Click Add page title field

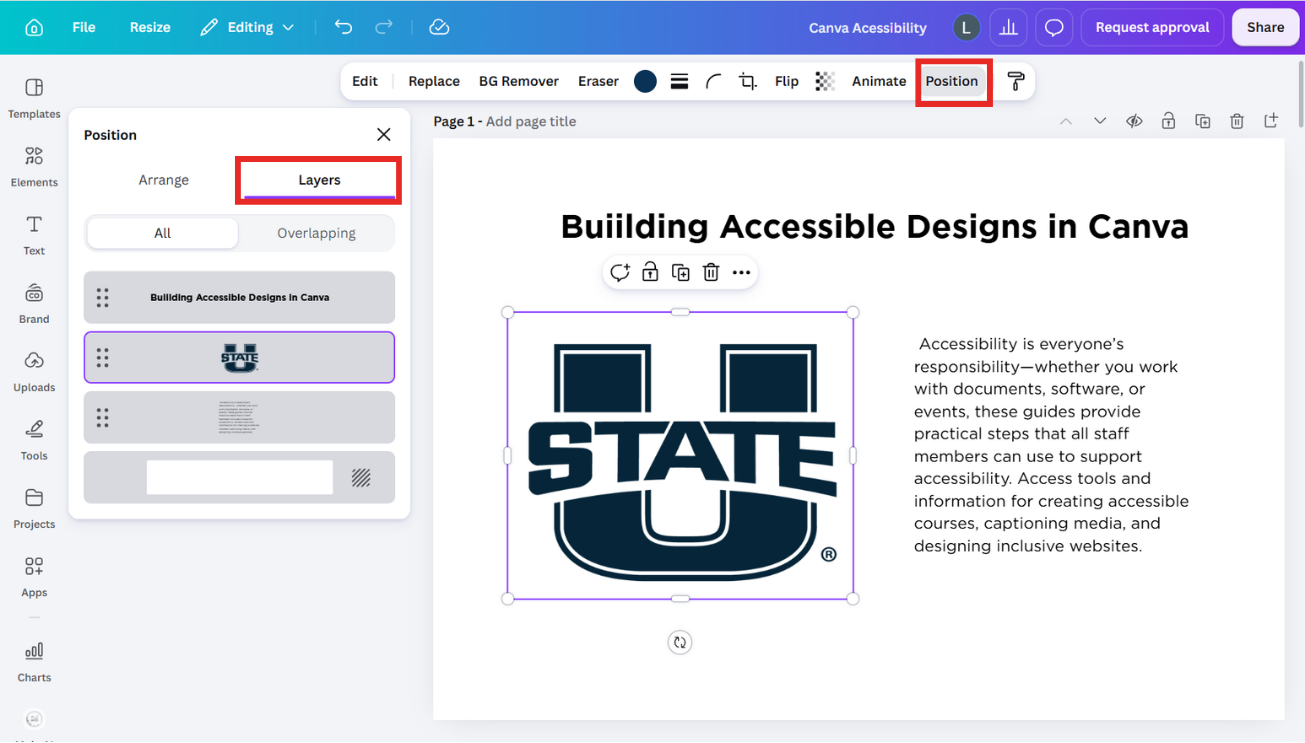(531, 121)
